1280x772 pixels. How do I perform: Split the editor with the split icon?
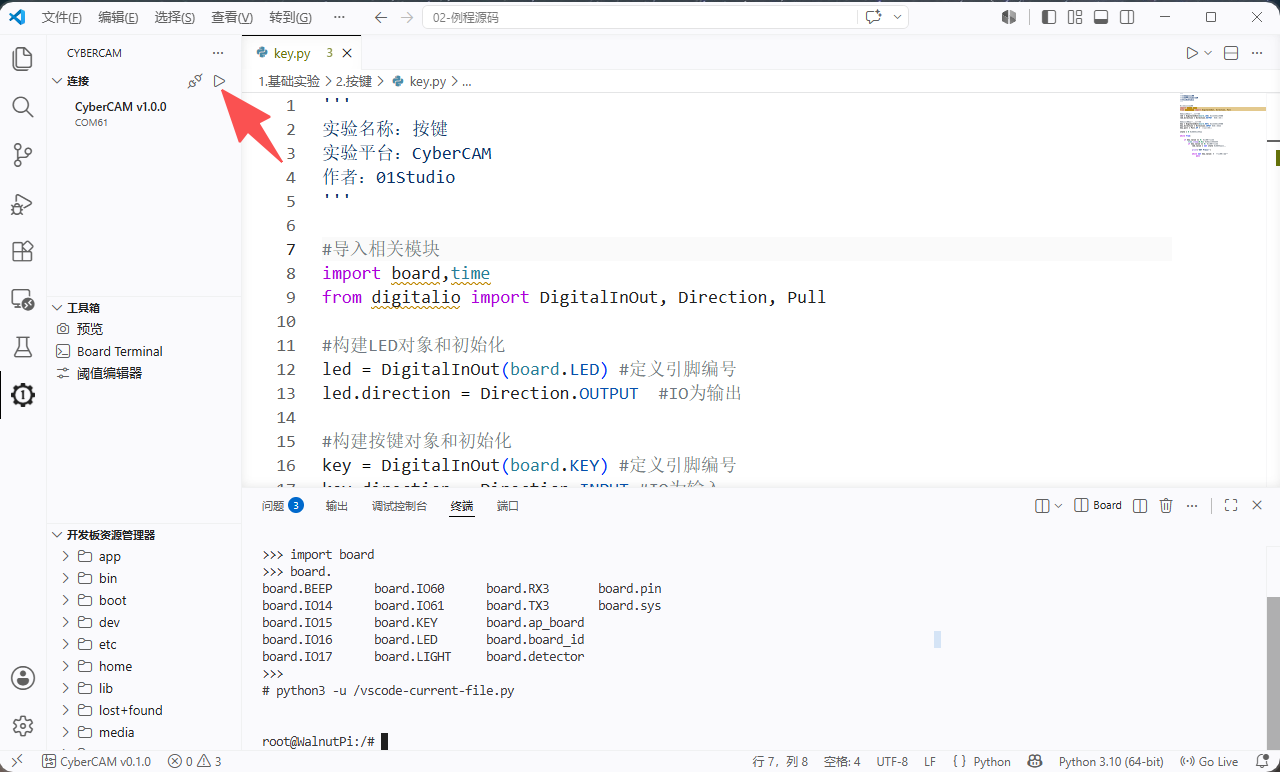pyautogui.click(x=1231, y=53)
